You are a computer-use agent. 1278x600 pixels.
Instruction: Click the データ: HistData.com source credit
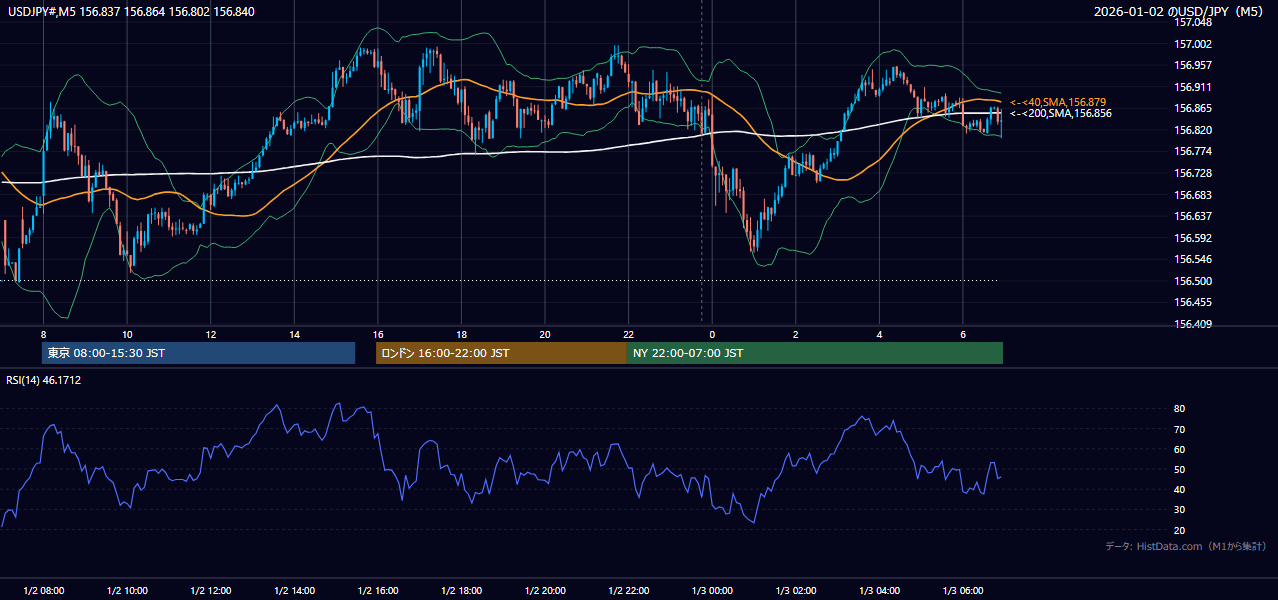coord(1186,546)
